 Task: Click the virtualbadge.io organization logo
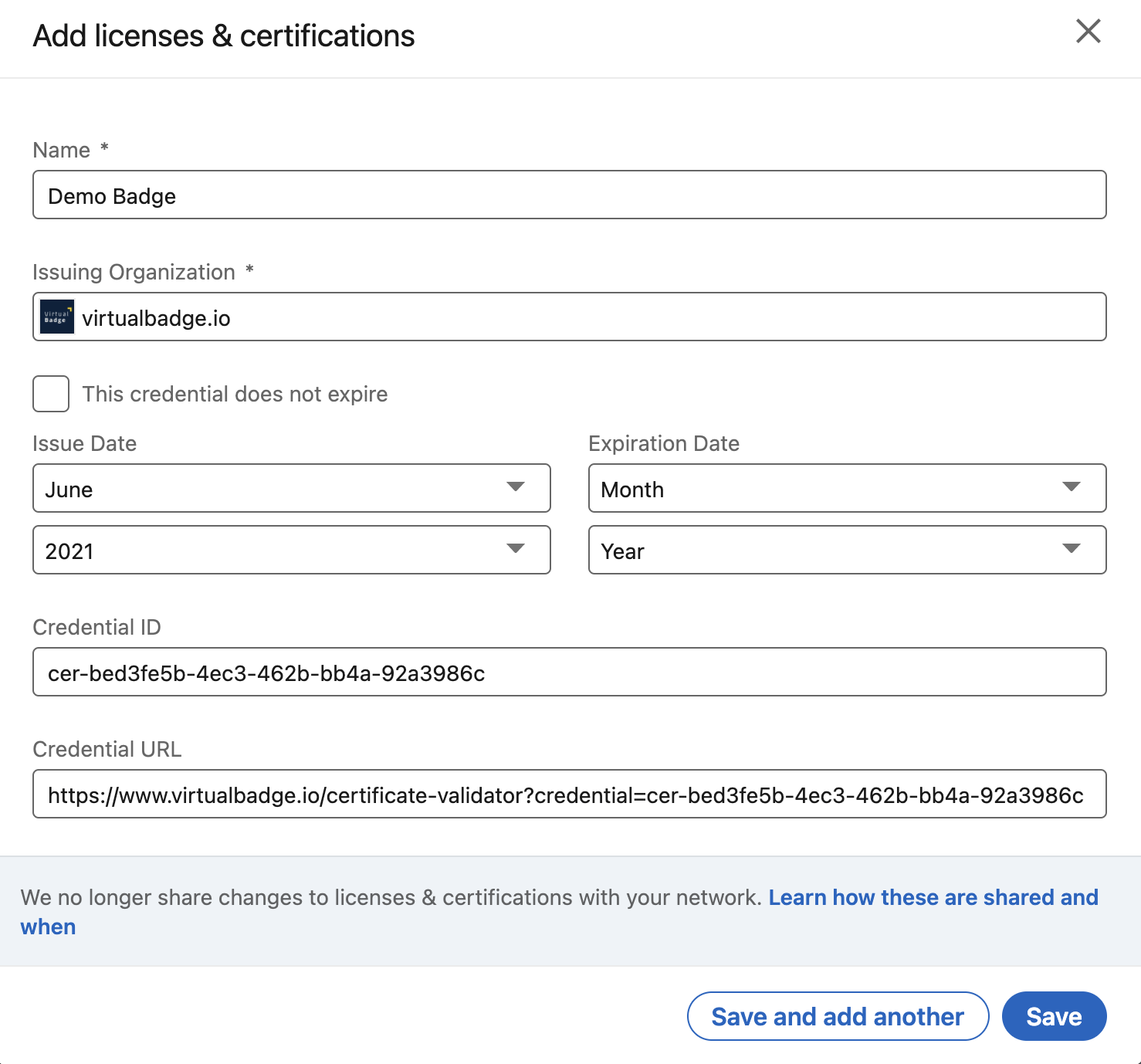pyautogui.click(x=56, y=316)
